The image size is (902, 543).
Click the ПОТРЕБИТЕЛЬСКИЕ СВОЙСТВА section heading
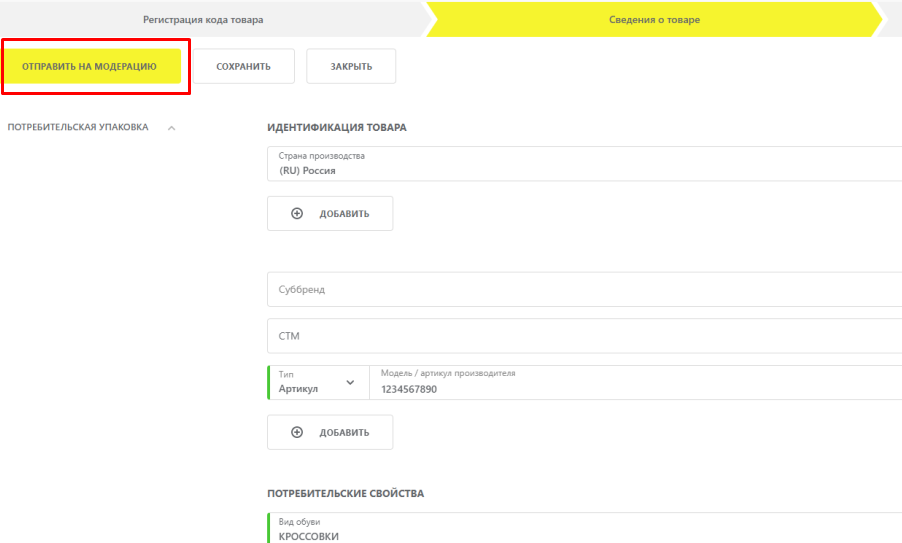click(x=345, y=494)
